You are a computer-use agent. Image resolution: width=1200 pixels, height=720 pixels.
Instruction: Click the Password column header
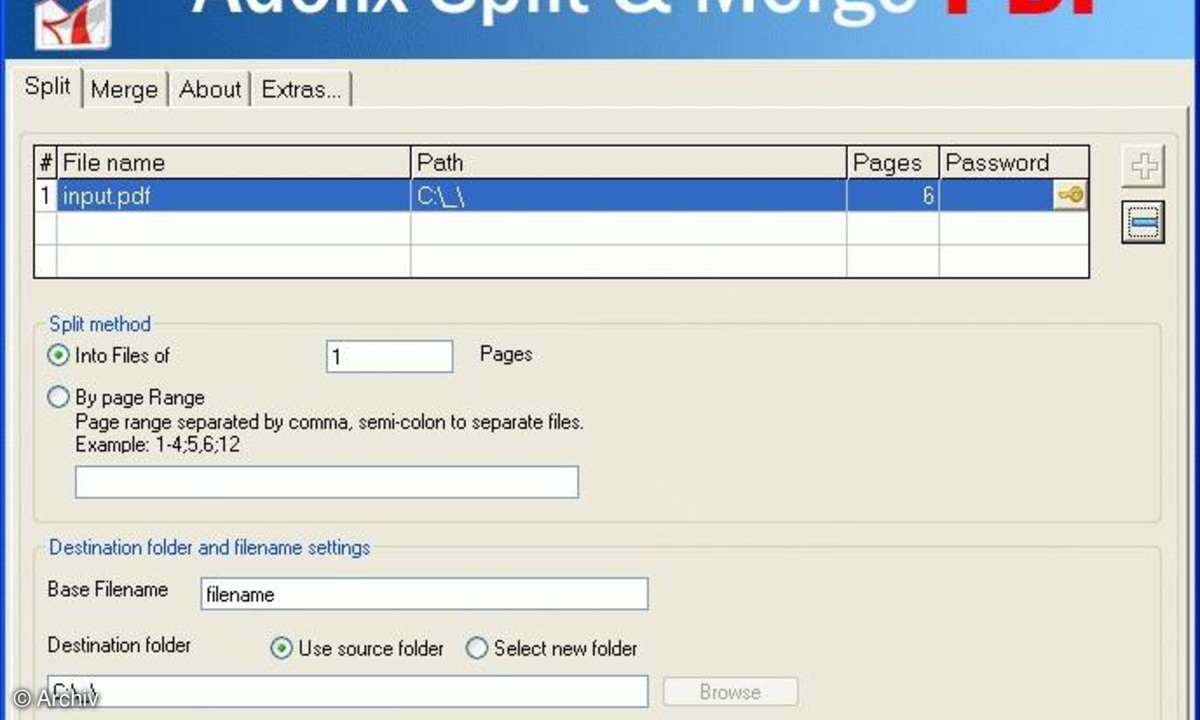tap(1014, 163)
